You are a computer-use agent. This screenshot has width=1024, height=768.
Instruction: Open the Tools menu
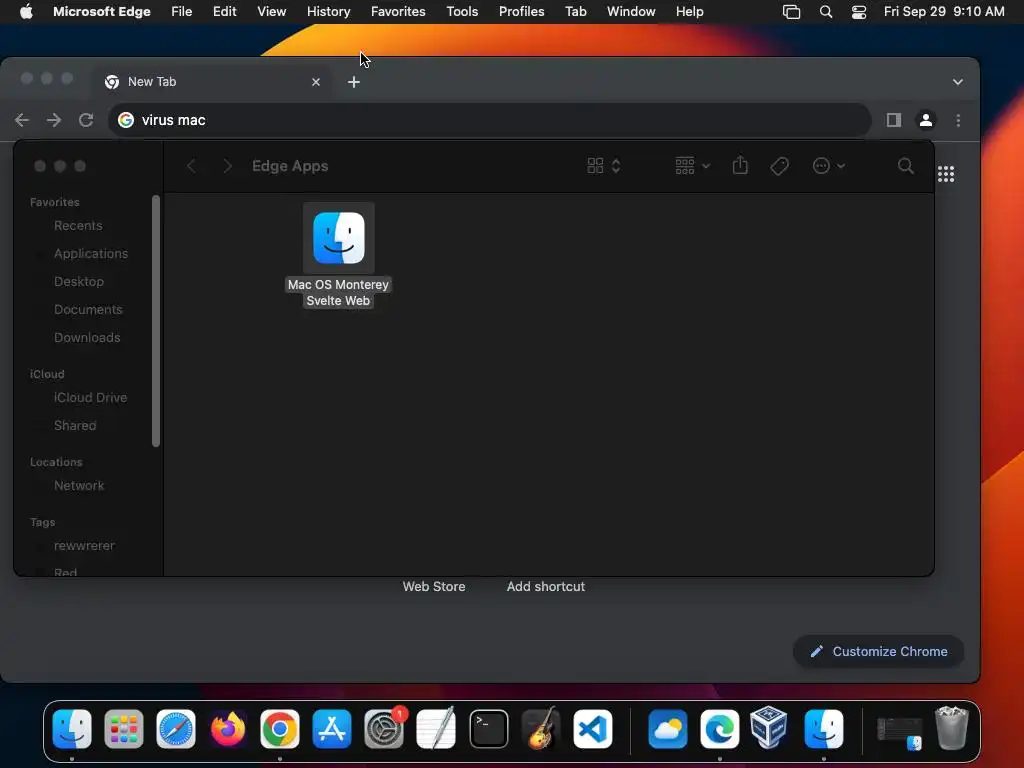pos(462,12)
